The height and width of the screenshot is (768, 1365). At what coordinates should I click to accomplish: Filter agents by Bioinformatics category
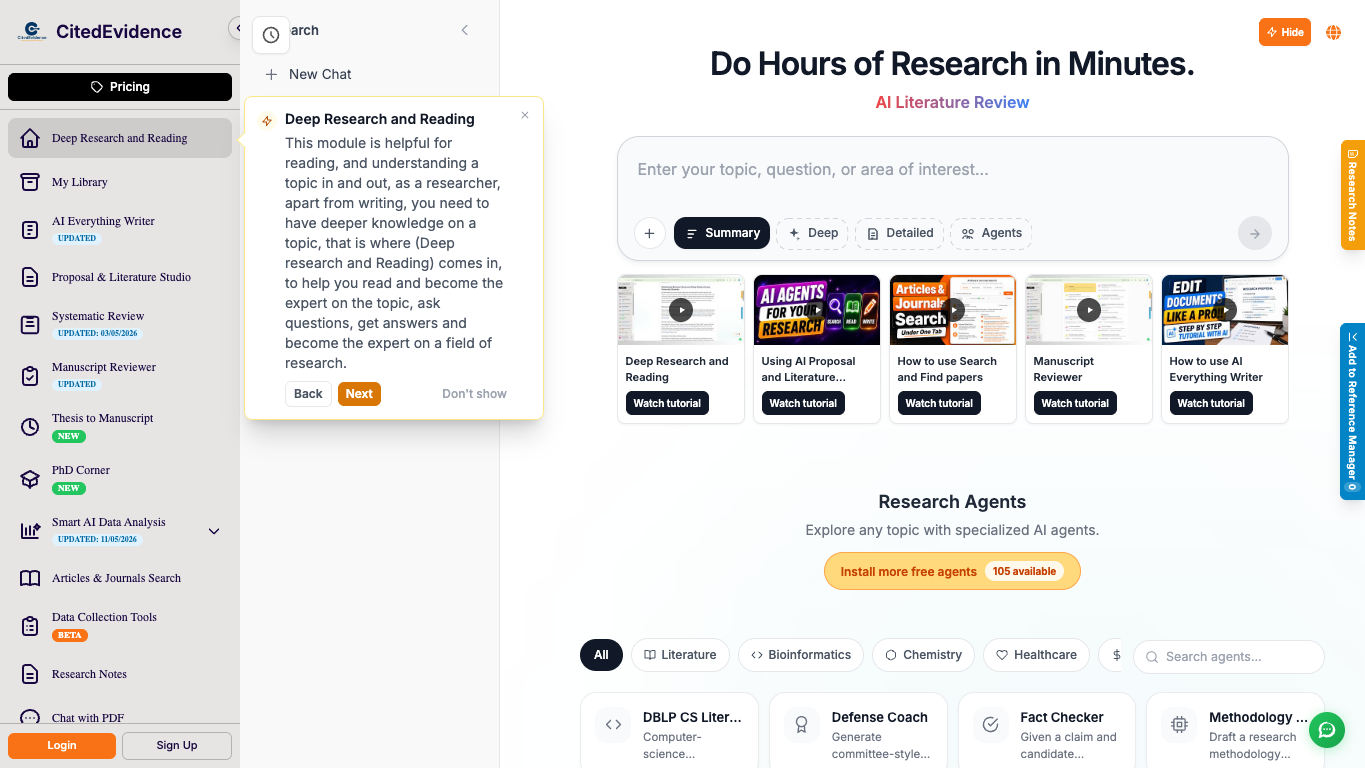[801, 655]
